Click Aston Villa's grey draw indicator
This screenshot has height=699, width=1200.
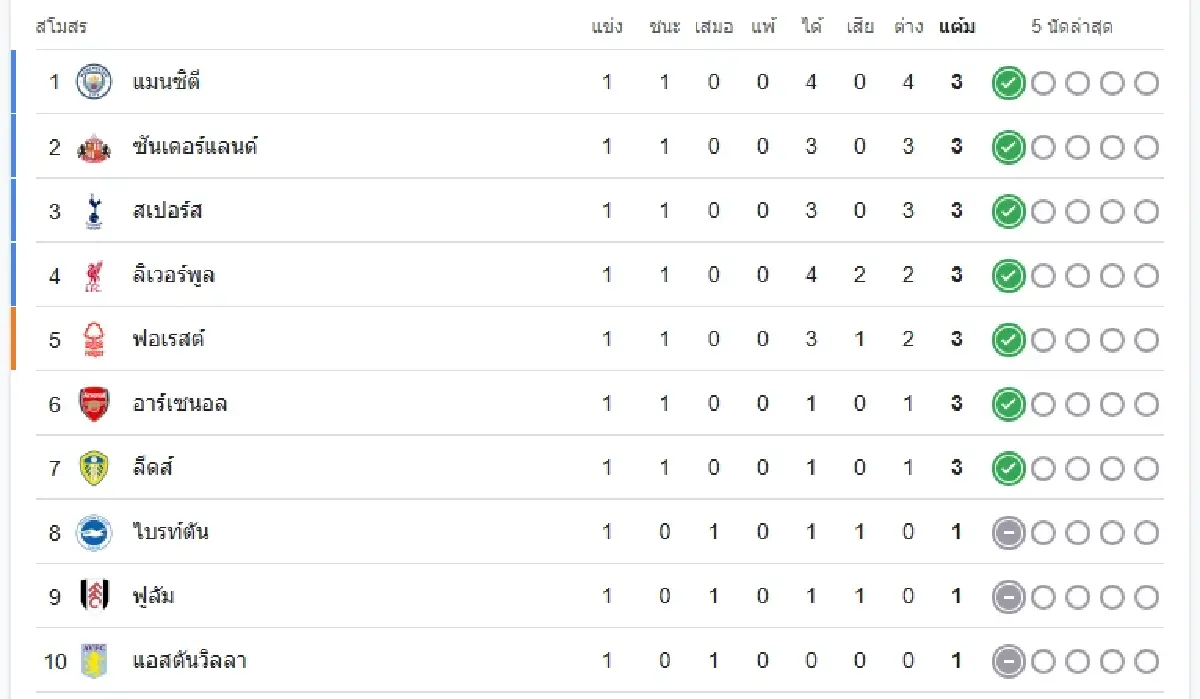click(x=1008, y=661)
